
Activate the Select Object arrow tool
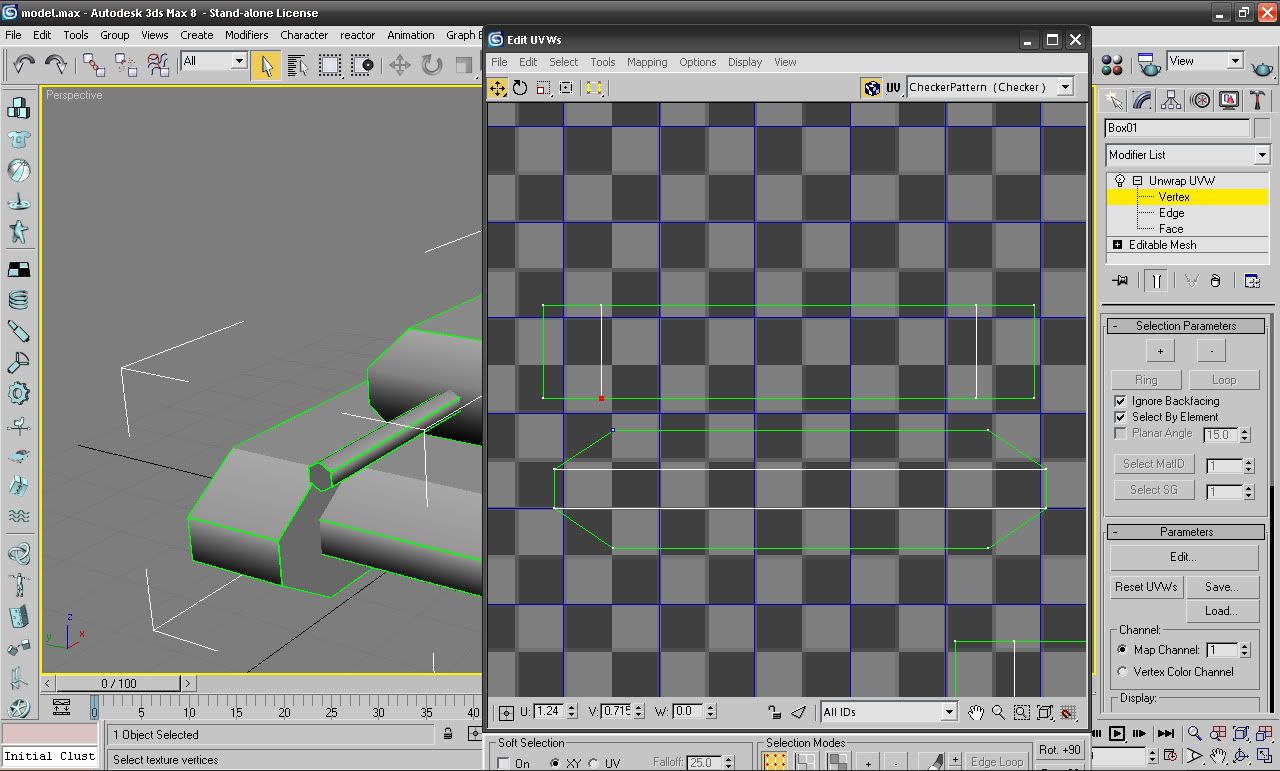point(265,65)
